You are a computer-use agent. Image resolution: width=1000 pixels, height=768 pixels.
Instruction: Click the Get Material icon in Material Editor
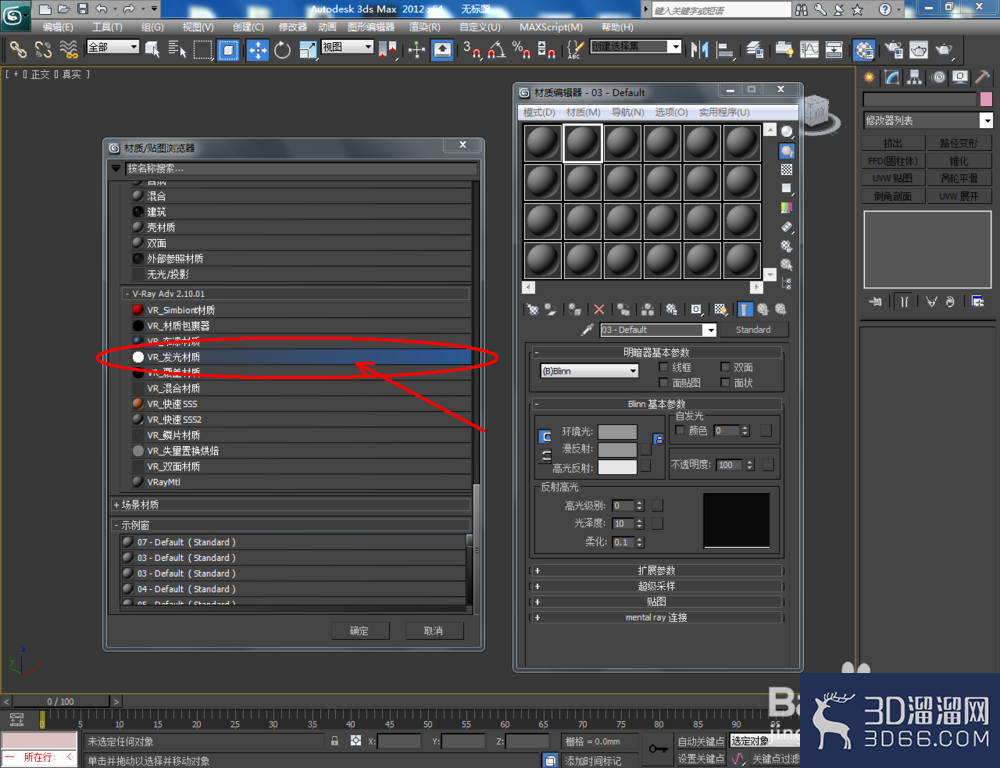tap(533, 309)
